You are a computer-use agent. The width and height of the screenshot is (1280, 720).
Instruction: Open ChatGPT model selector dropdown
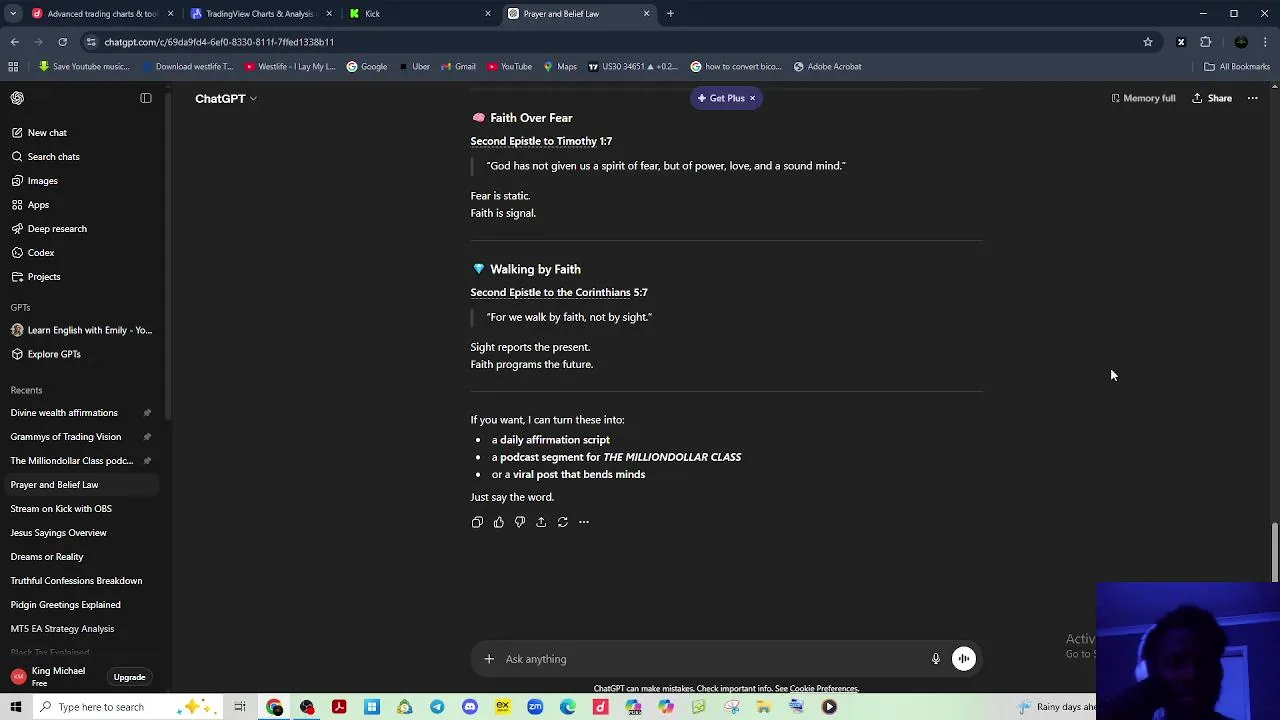(x=226, y=98)
